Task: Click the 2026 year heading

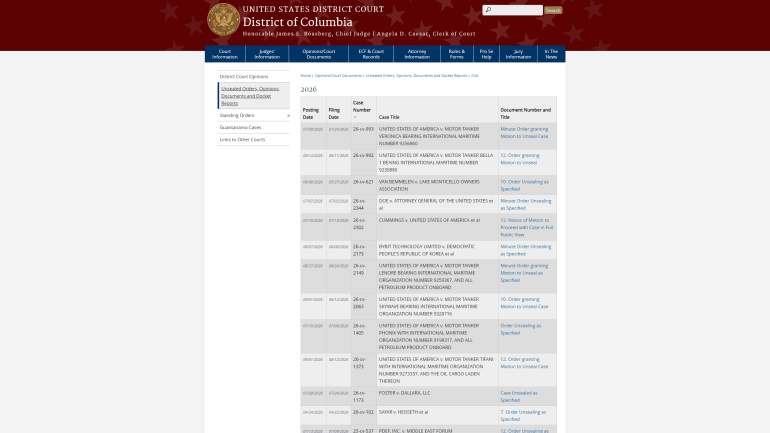Action: click(x=309, y=89)
